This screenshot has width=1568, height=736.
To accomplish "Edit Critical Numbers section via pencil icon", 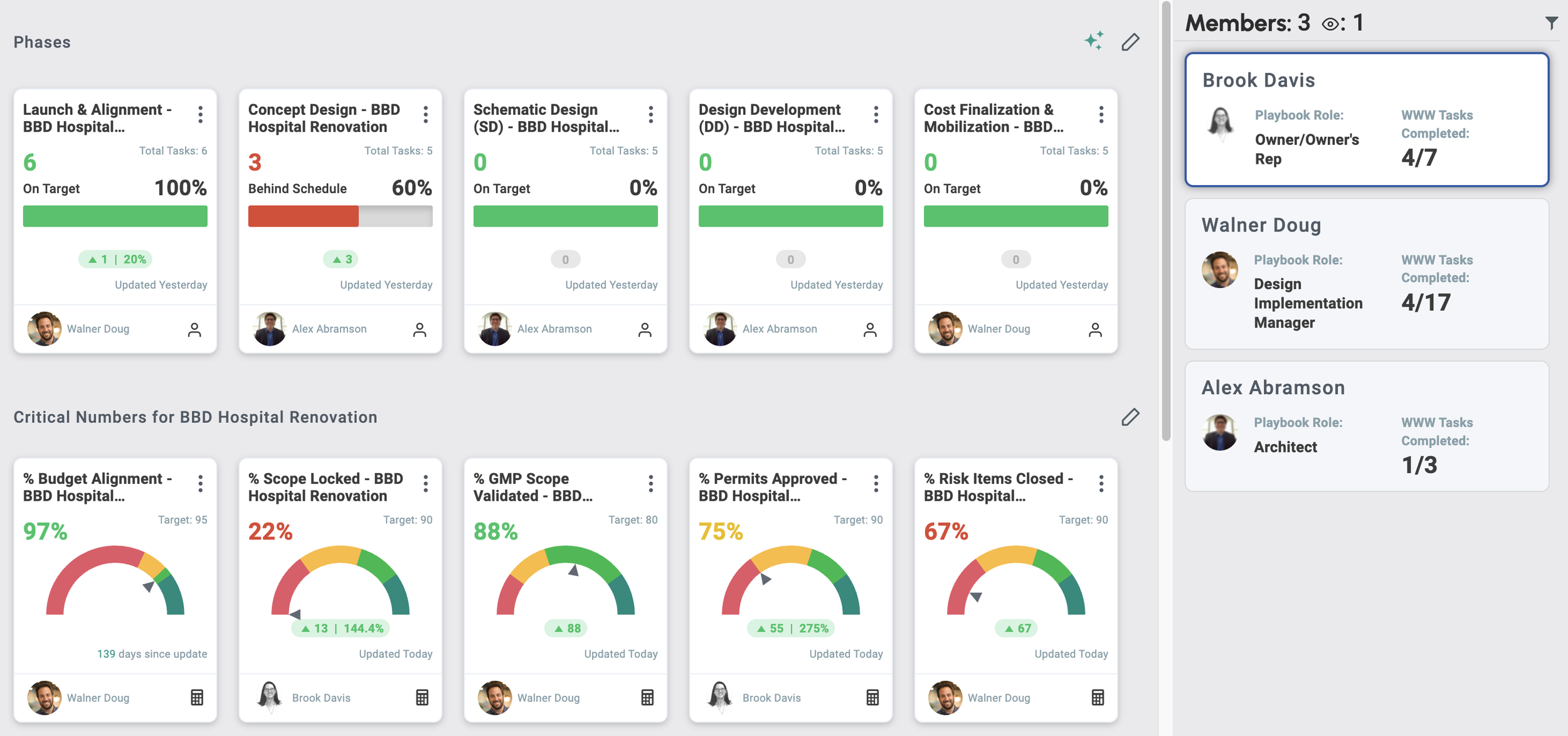I will click(1131, 416).
